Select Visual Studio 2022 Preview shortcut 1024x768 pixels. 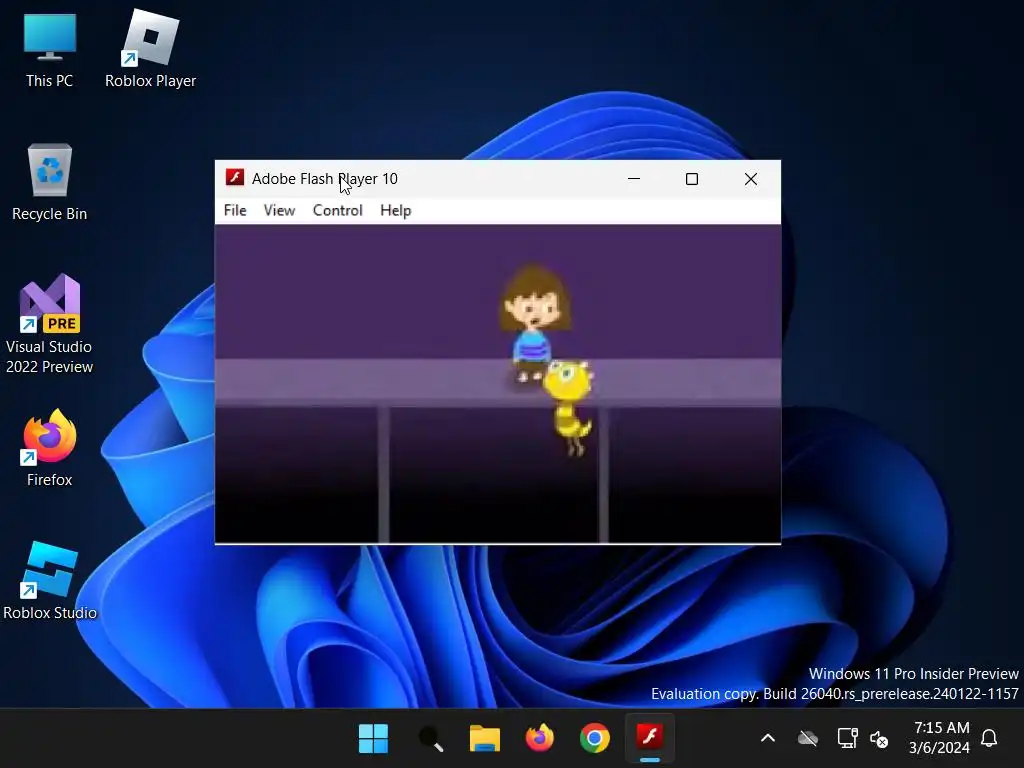point(50,324)
